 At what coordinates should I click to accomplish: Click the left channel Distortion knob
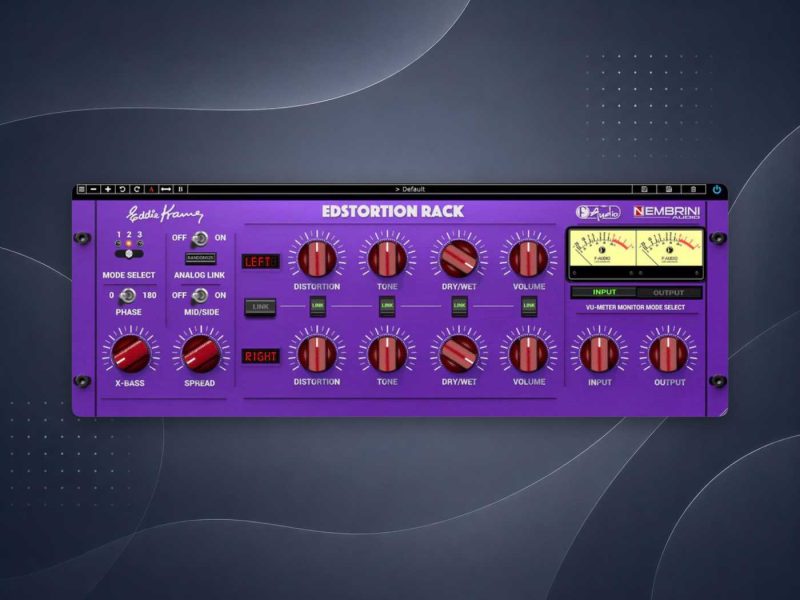[317, 258]
